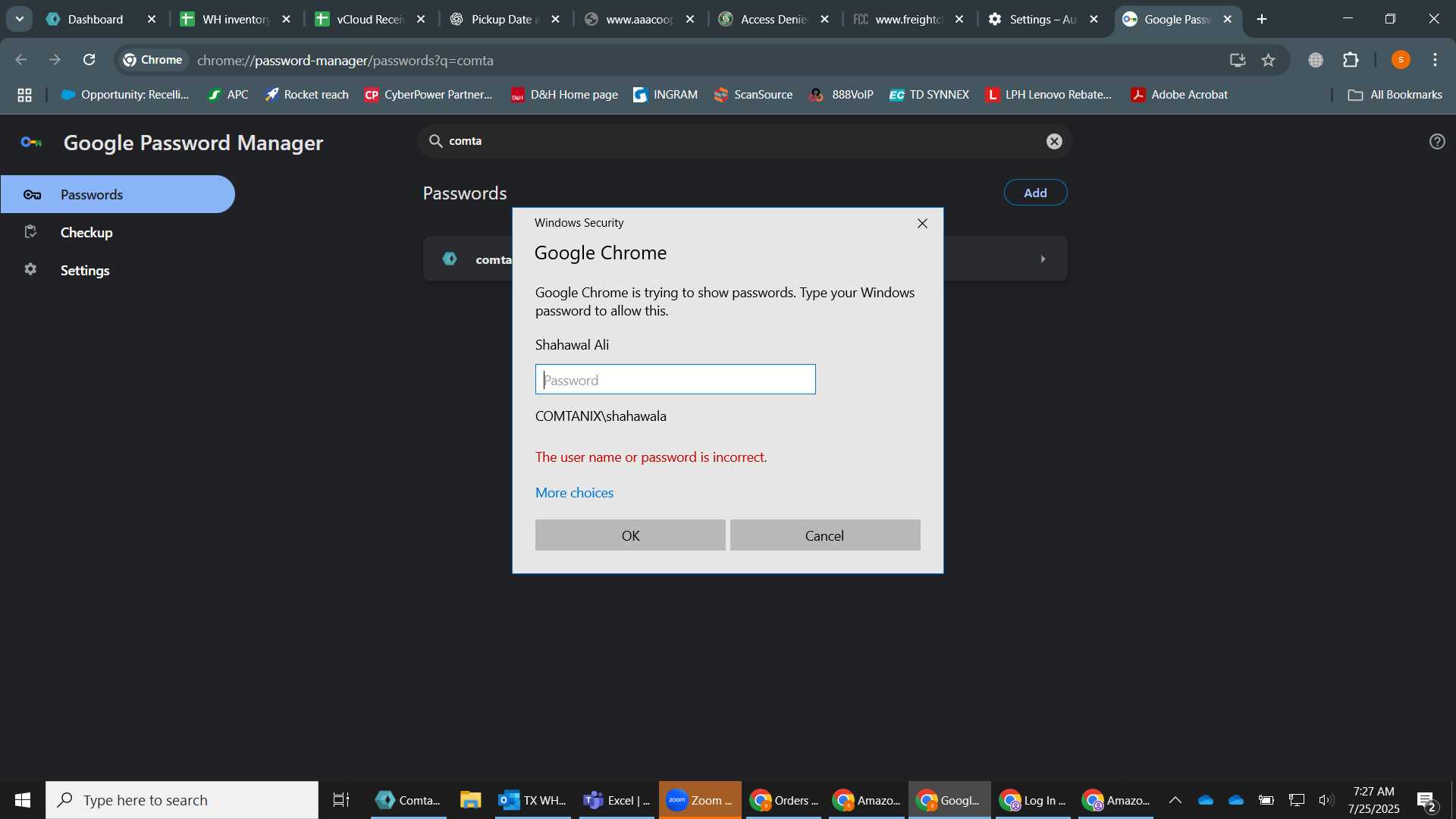1456x819 pixels.
Task: Click the Add password button
Action: [1035, 193]
